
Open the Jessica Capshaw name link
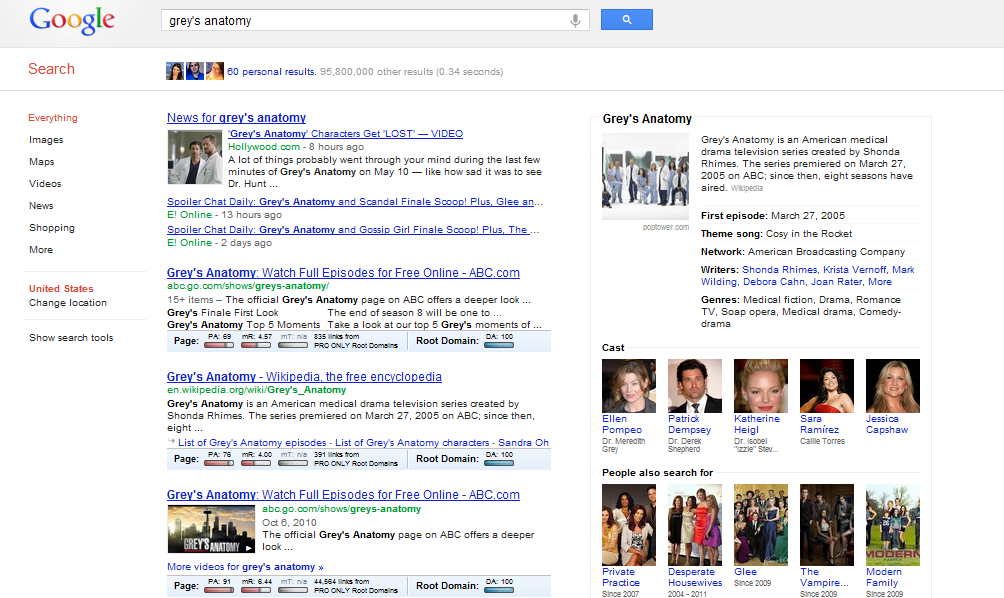point(887,424)
